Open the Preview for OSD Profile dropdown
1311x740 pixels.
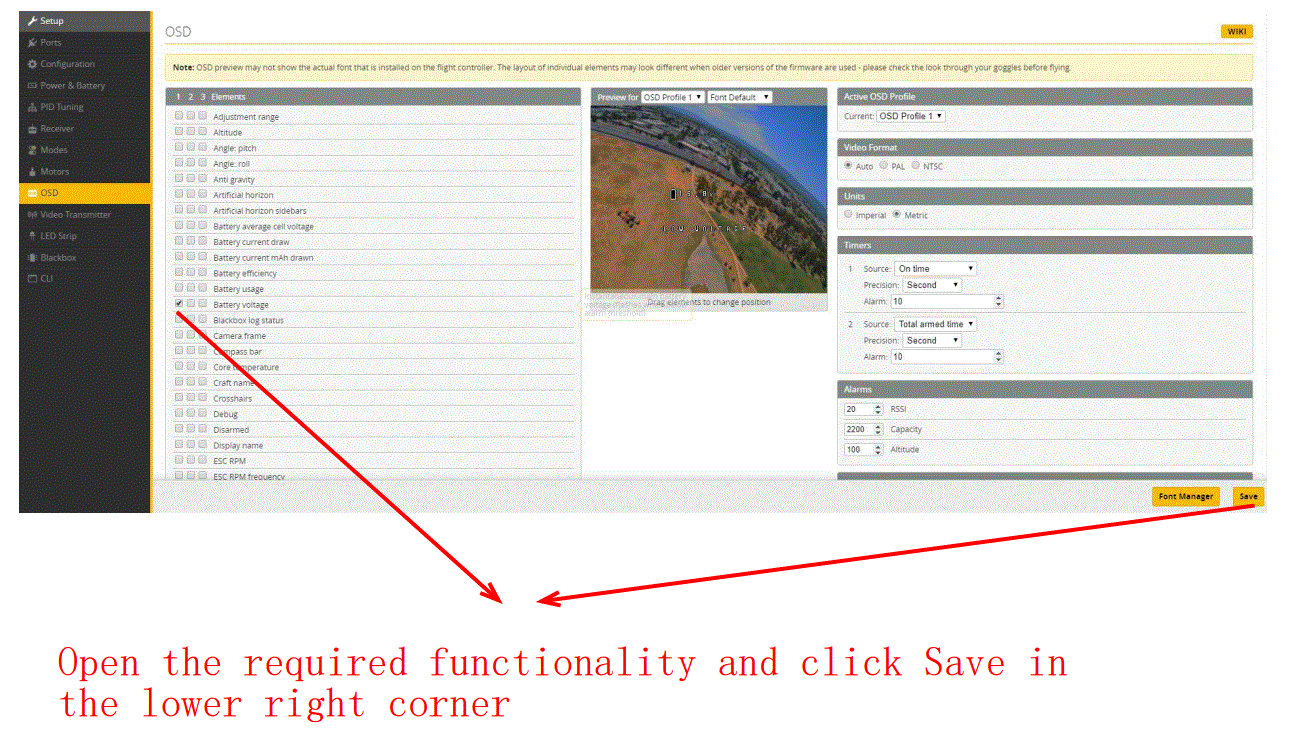tap(673, 97)
